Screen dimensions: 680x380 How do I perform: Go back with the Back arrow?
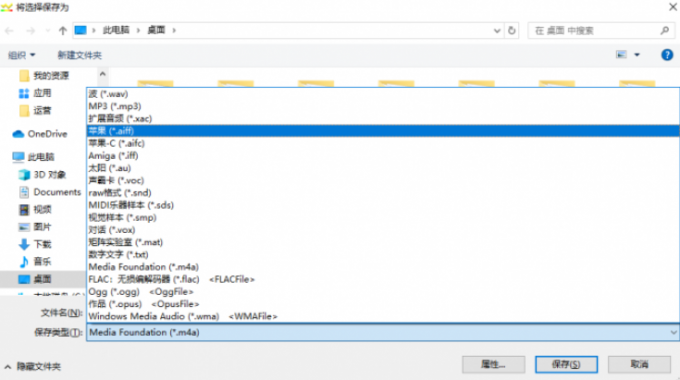pyautogui.click(x=9, y=30)
